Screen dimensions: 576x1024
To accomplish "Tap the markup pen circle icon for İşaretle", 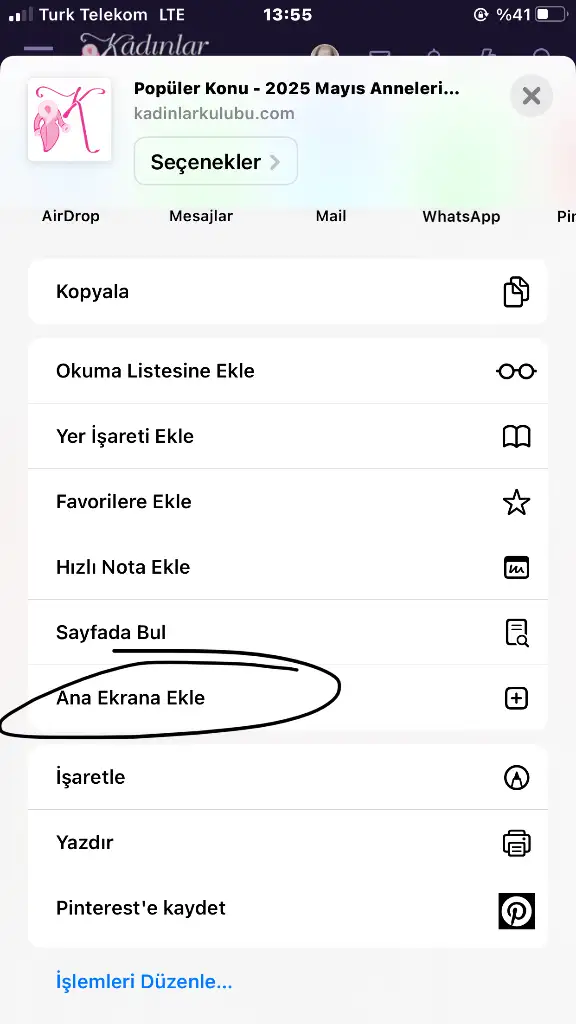I will tap(516, 777).
